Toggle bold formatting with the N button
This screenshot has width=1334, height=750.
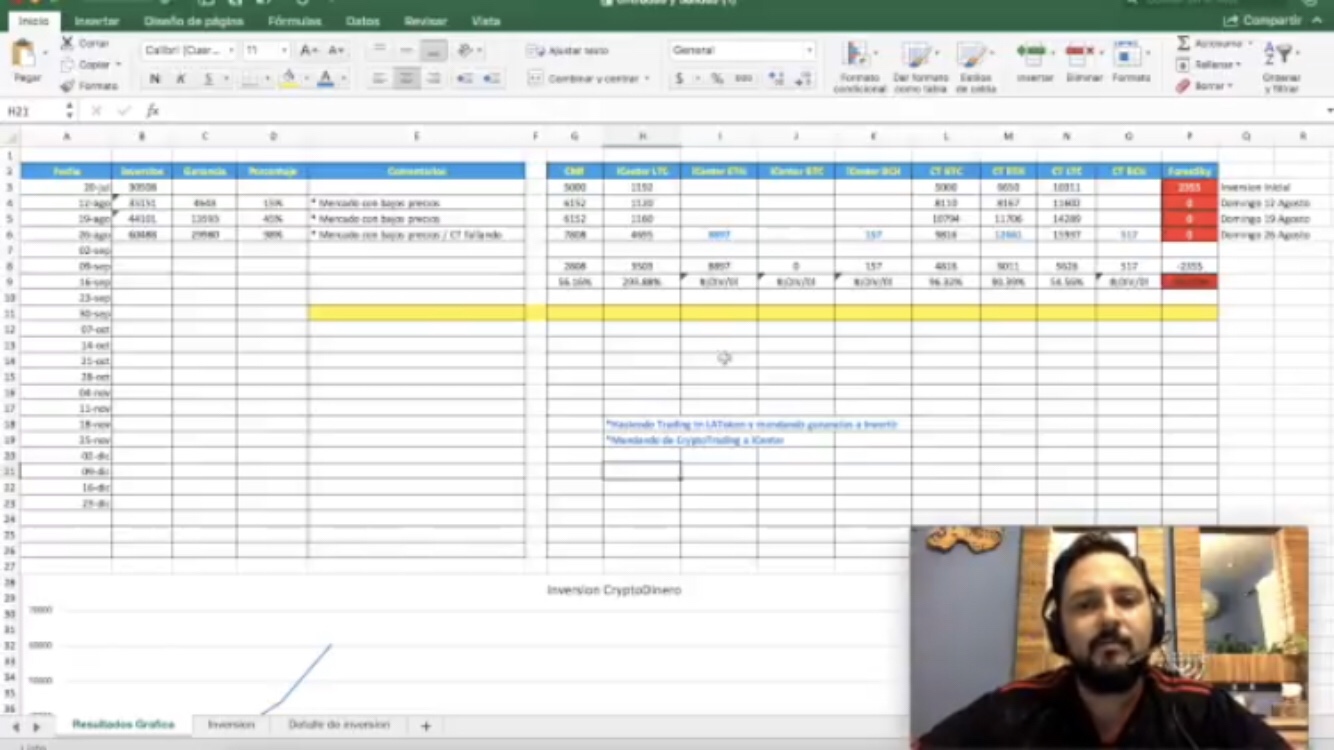(x=155, y=78)
